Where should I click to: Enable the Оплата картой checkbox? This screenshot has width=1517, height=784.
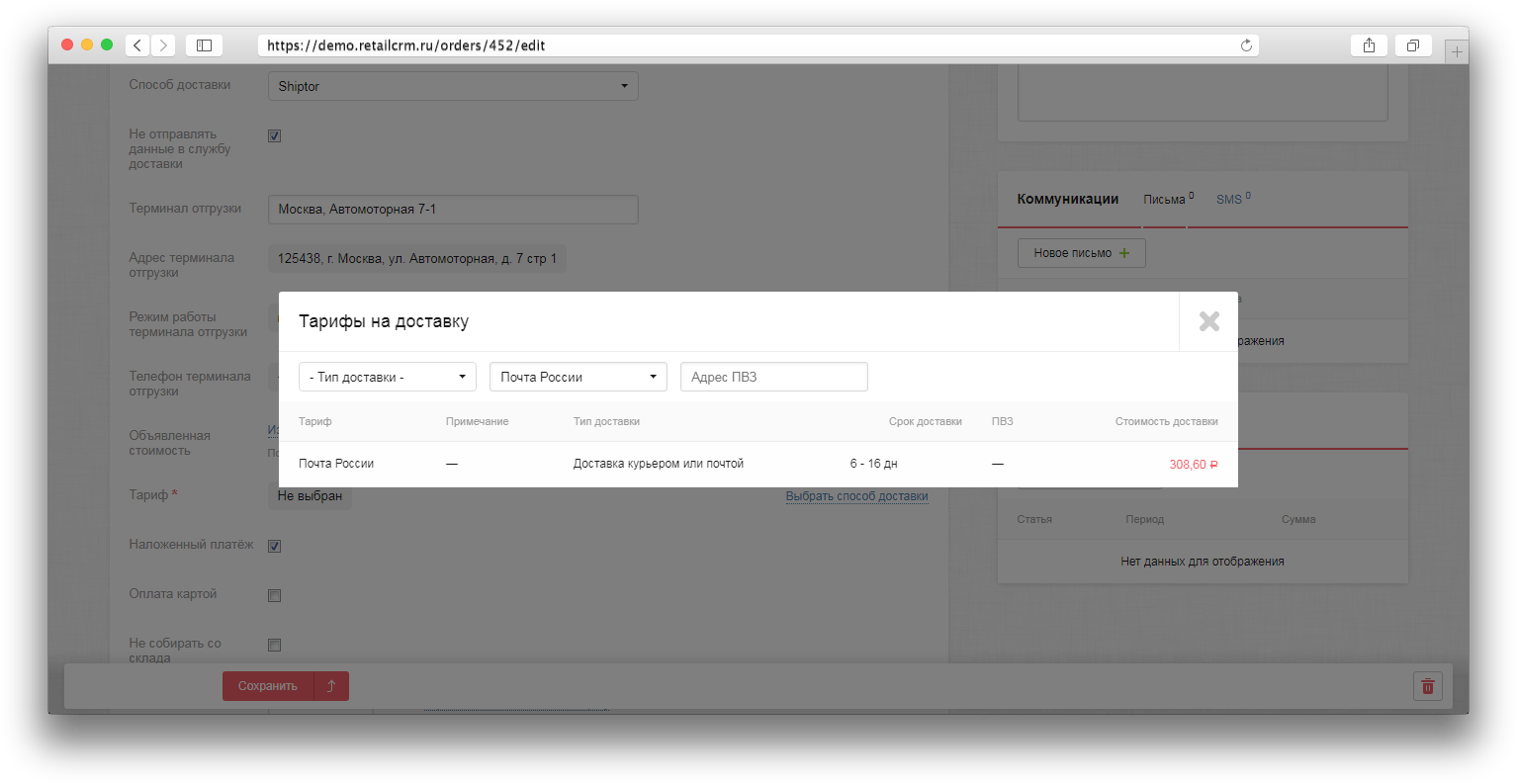[275, 595]
